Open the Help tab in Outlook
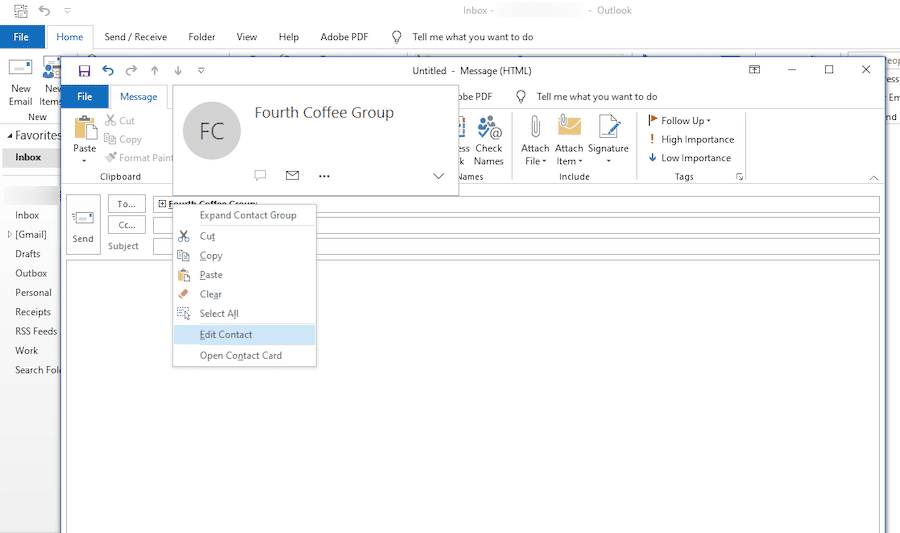 pos(289,37)
